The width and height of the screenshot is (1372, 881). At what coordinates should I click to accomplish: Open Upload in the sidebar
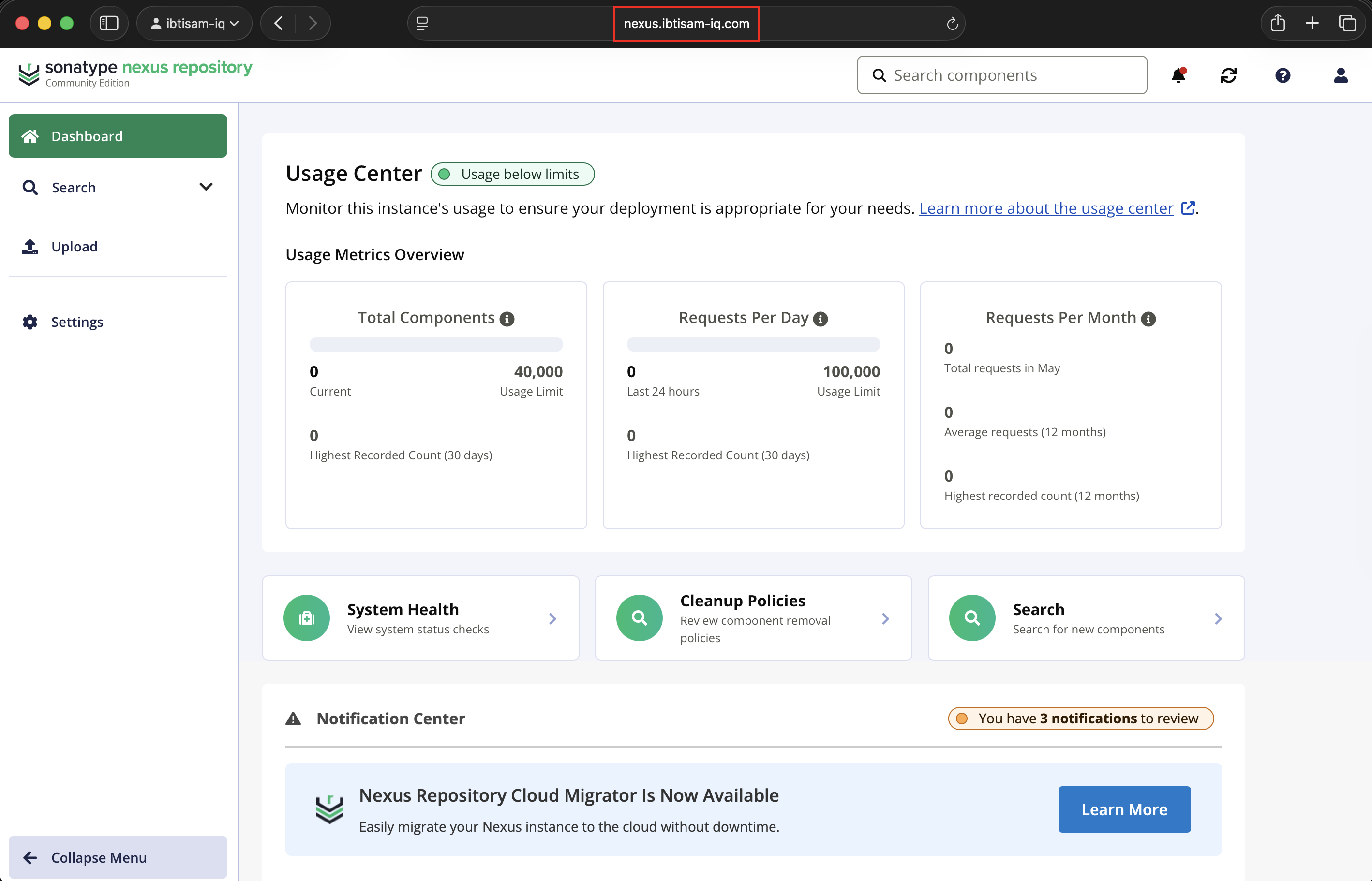(x=118, y=247)
